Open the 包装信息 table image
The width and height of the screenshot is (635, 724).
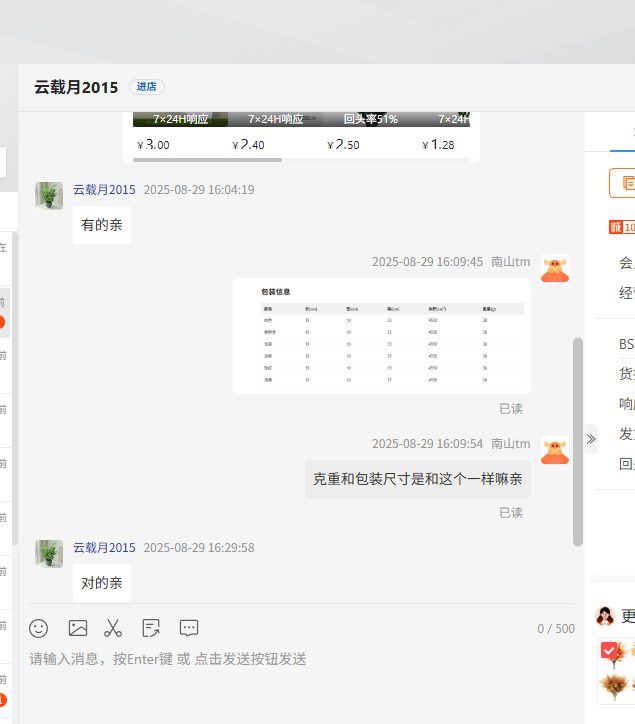[381, 336]
